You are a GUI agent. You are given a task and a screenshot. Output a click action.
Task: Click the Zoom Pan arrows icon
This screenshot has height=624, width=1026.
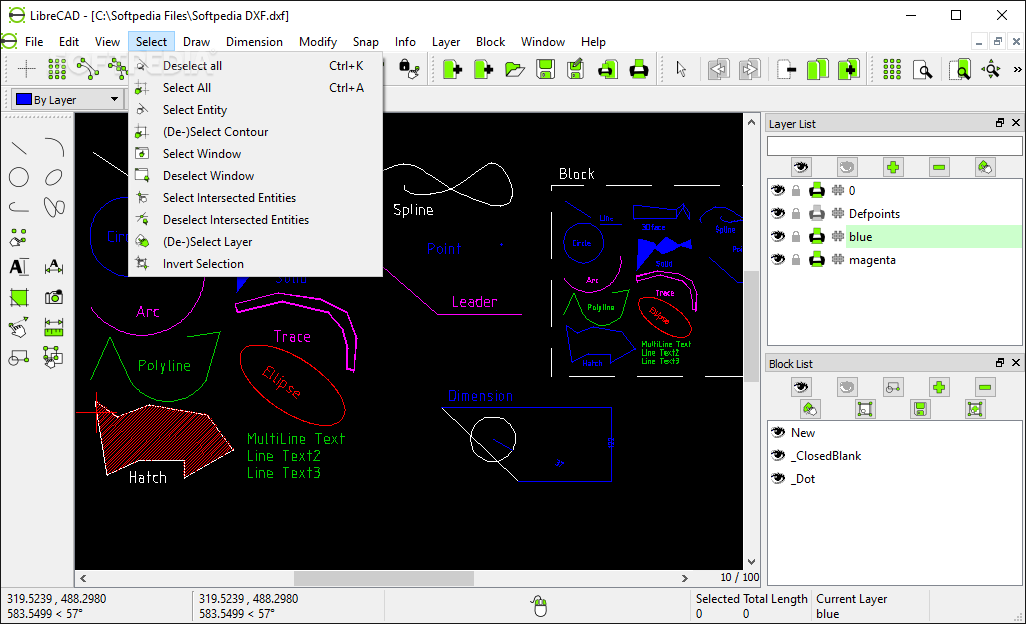991,69
